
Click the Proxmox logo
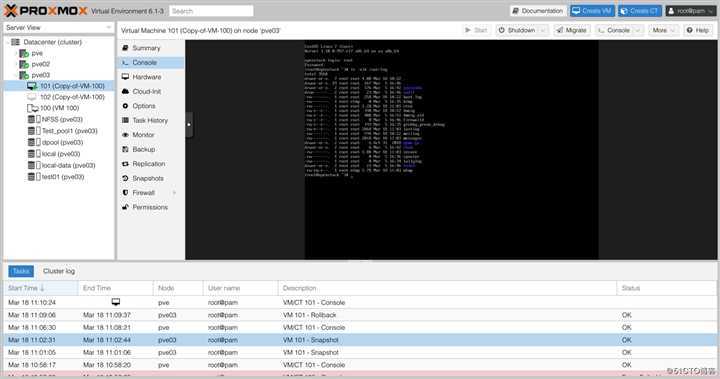[45, 11]
